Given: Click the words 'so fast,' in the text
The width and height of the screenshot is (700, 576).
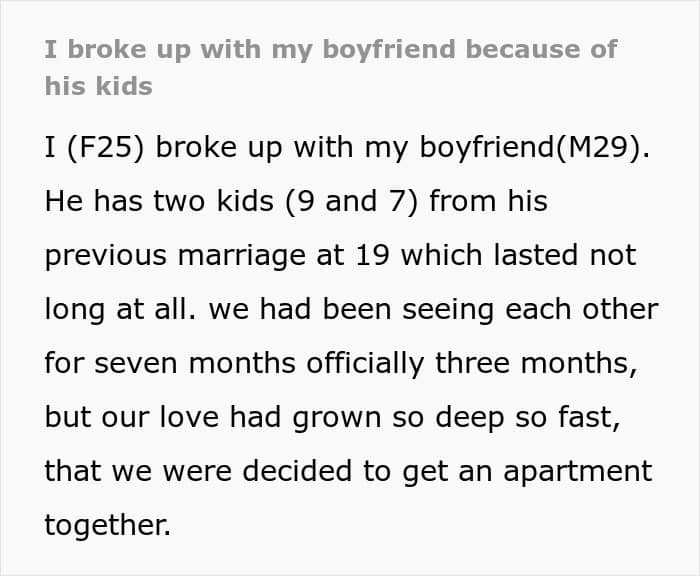Looking at the screenshot, I should tap(568, 418).
